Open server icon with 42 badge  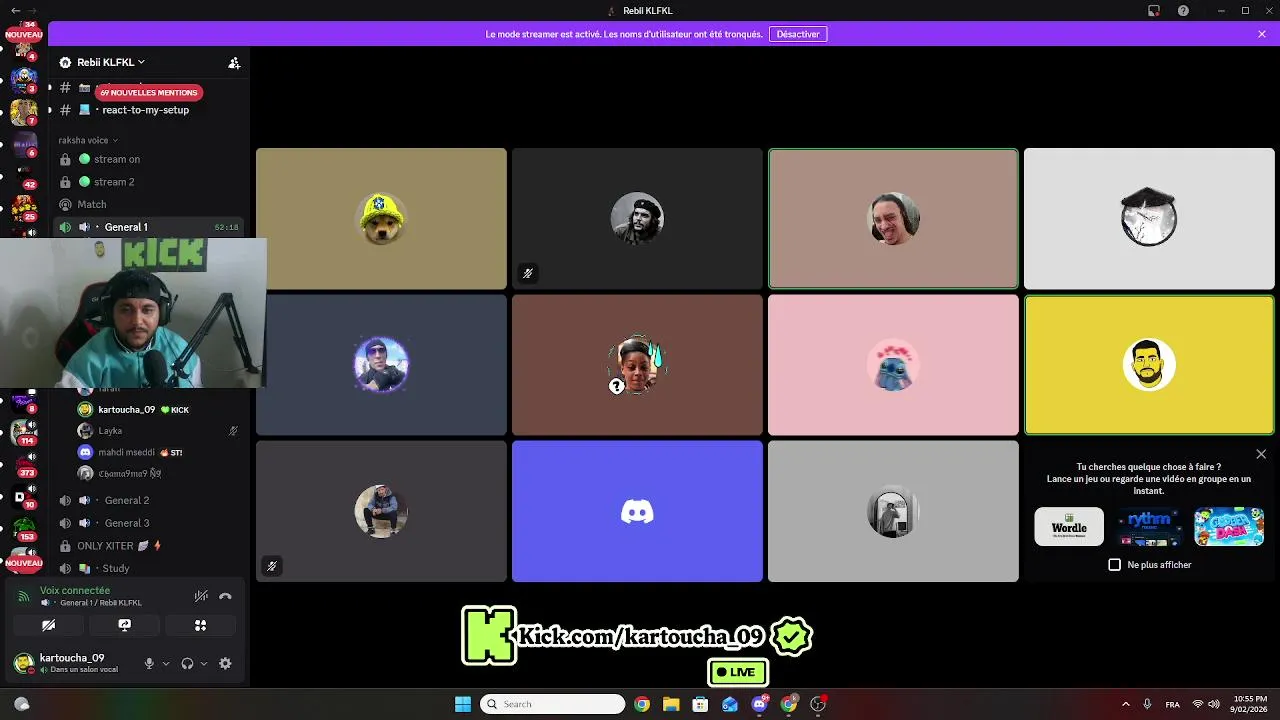click(24, 176)
